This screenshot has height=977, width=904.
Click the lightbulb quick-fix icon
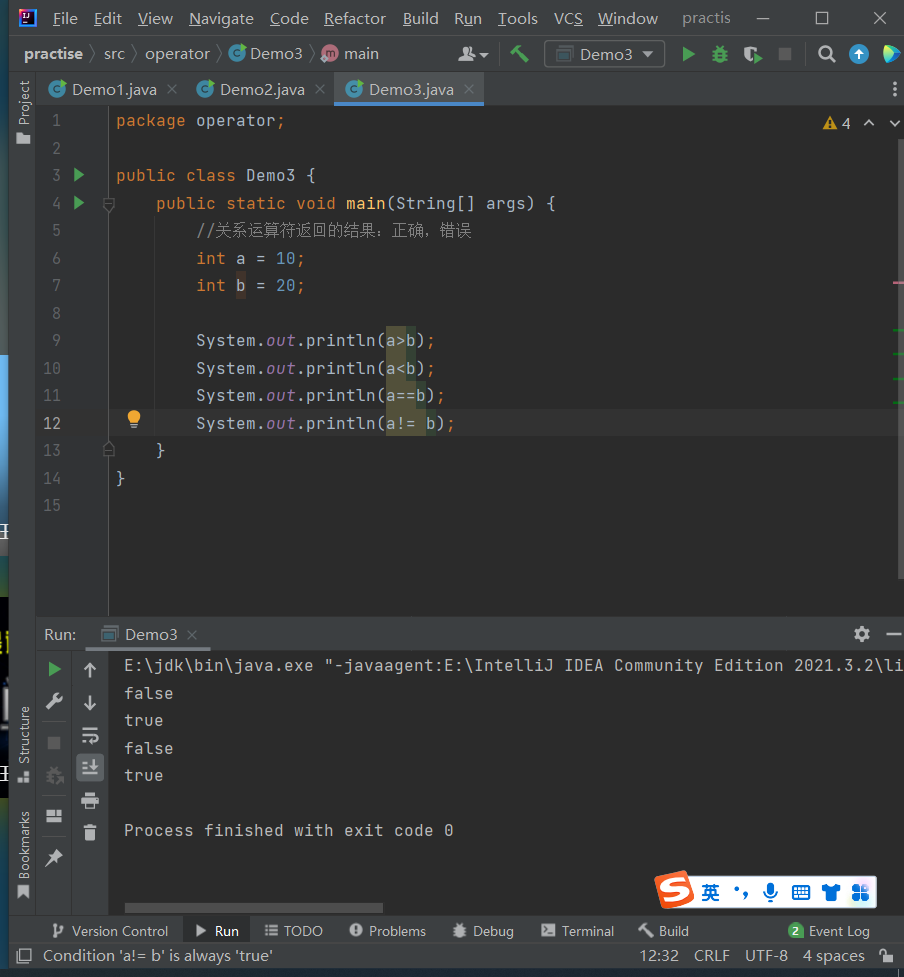pyautogui.click(x=134, y=420)
